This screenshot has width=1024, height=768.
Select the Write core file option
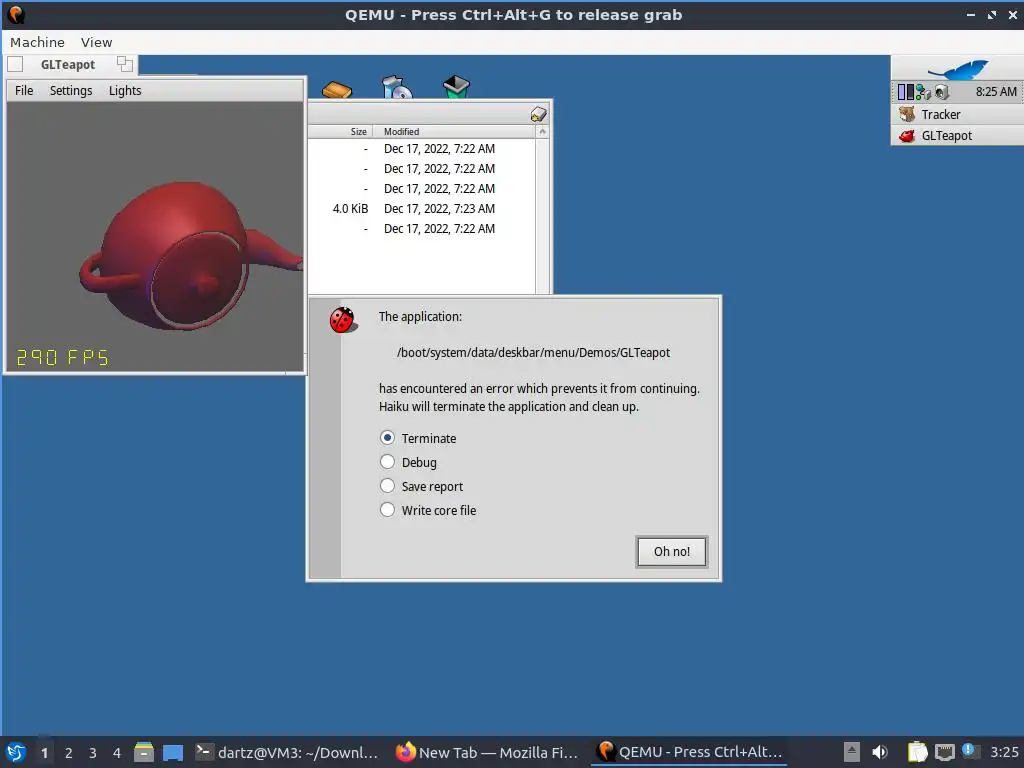coord(387,510)
